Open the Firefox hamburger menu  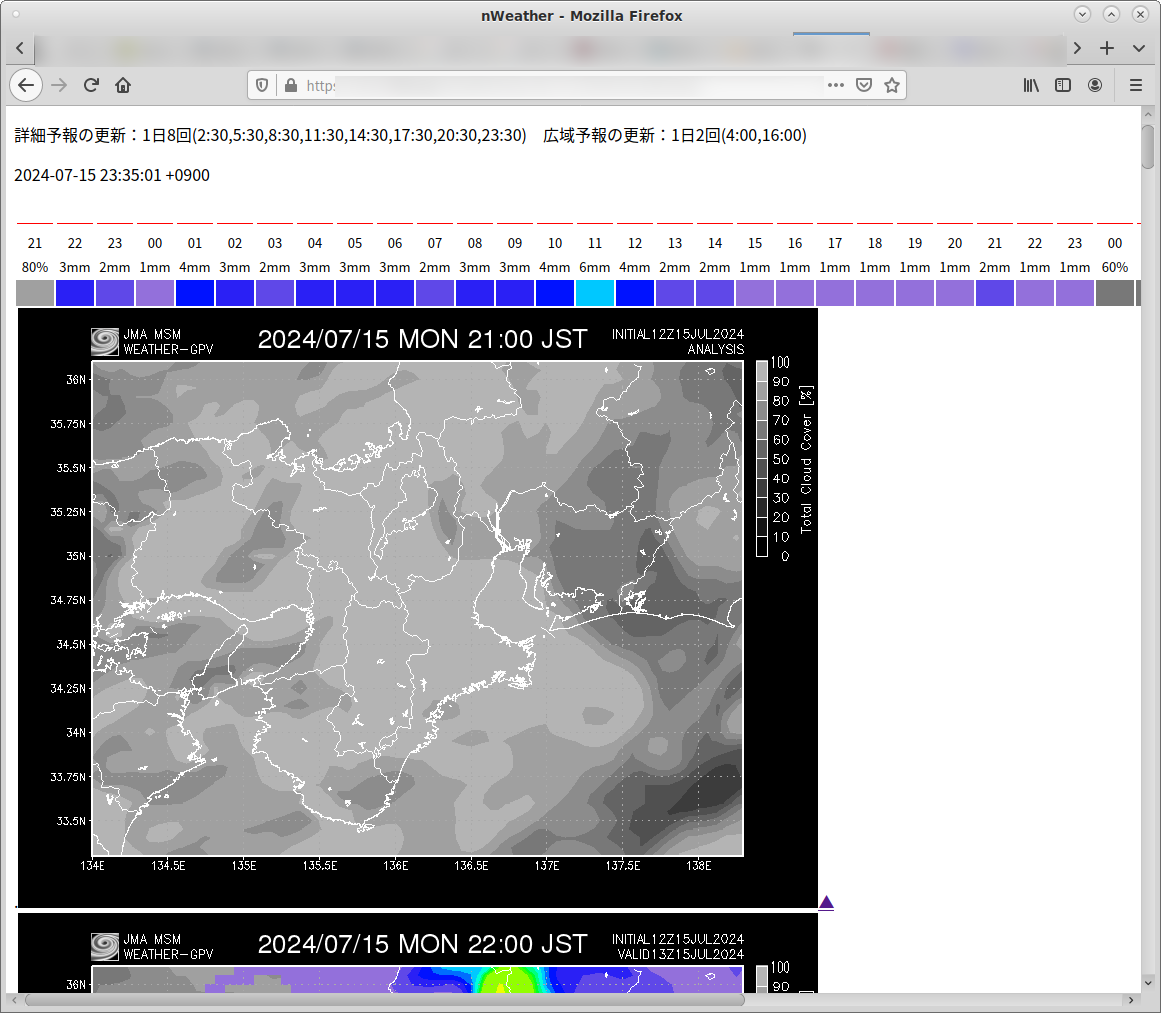coord(1136,85)
